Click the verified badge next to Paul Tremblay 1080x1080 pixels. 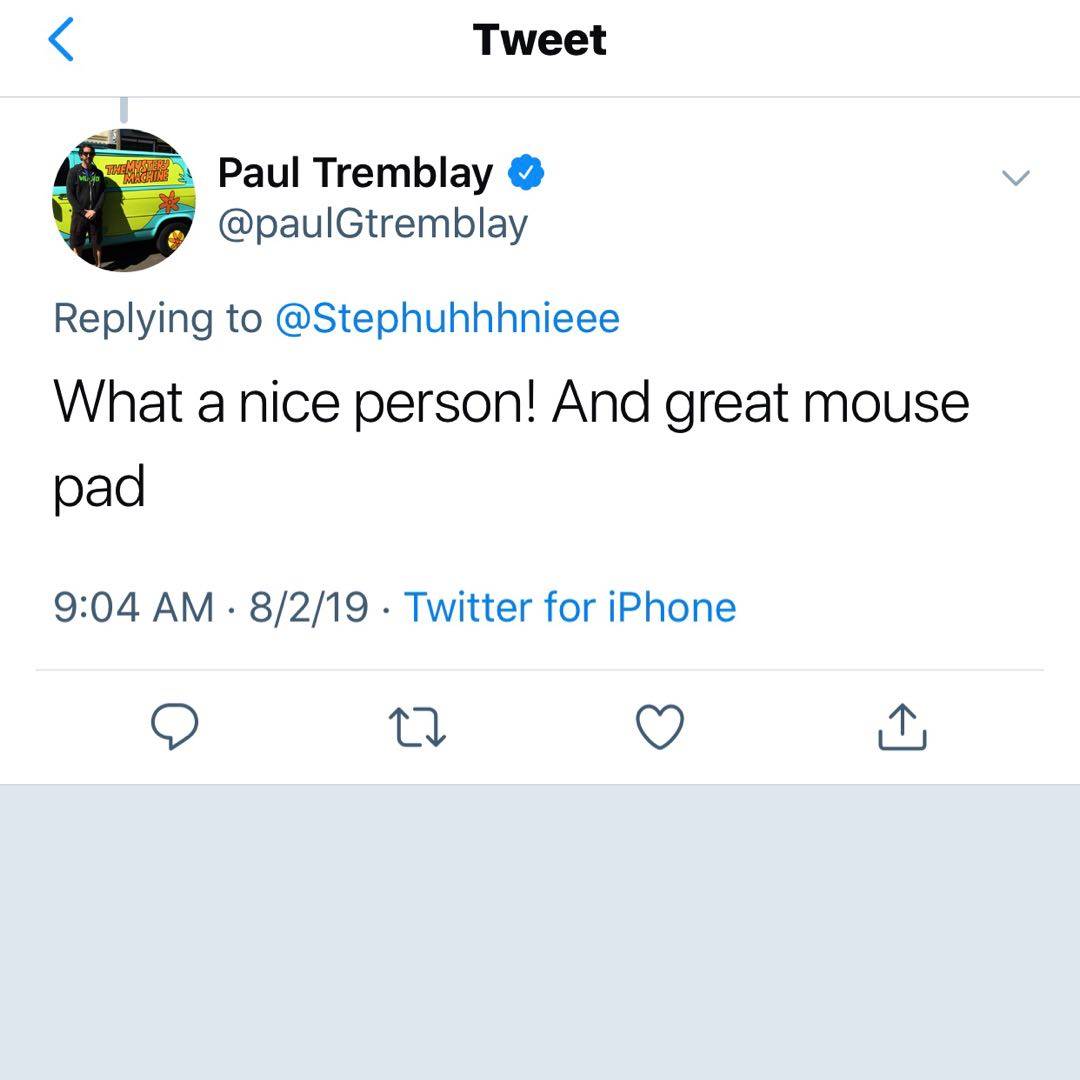coord(524,171)
